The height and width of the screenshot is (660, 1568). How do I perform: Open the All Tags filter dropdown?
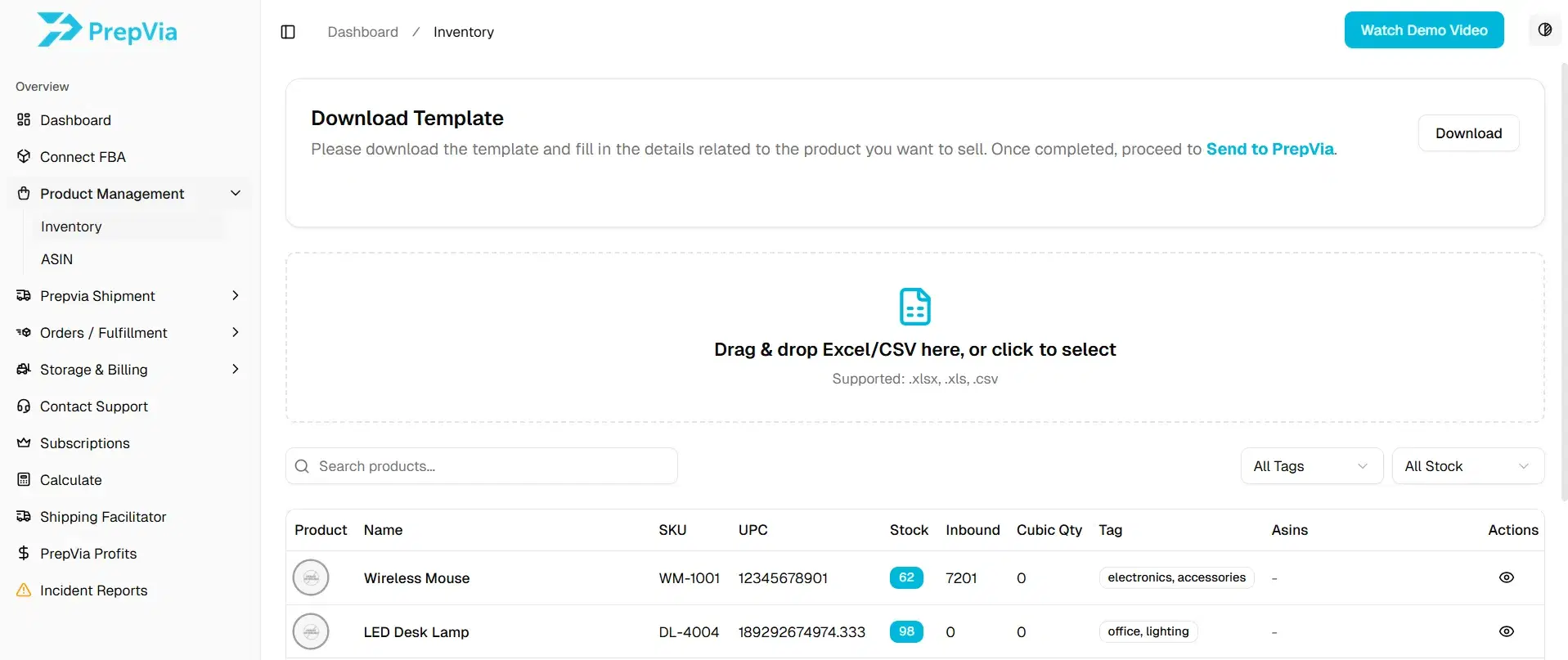1310,466
